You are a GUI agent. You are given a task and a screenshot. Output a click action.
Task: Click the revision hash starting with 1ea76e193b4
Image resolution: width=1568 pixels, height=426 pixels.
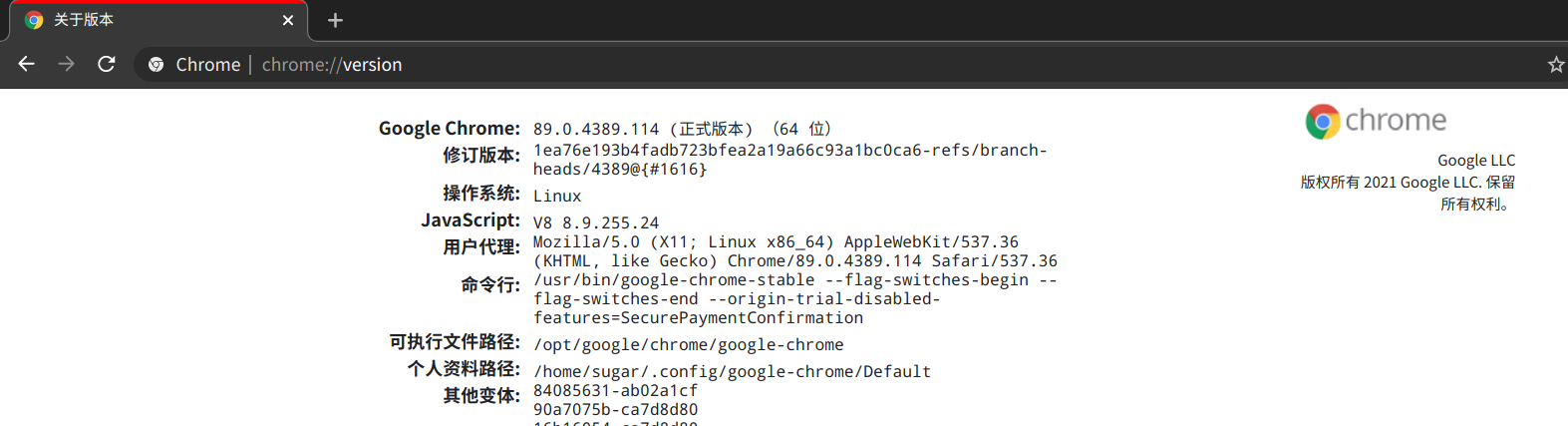789,160
